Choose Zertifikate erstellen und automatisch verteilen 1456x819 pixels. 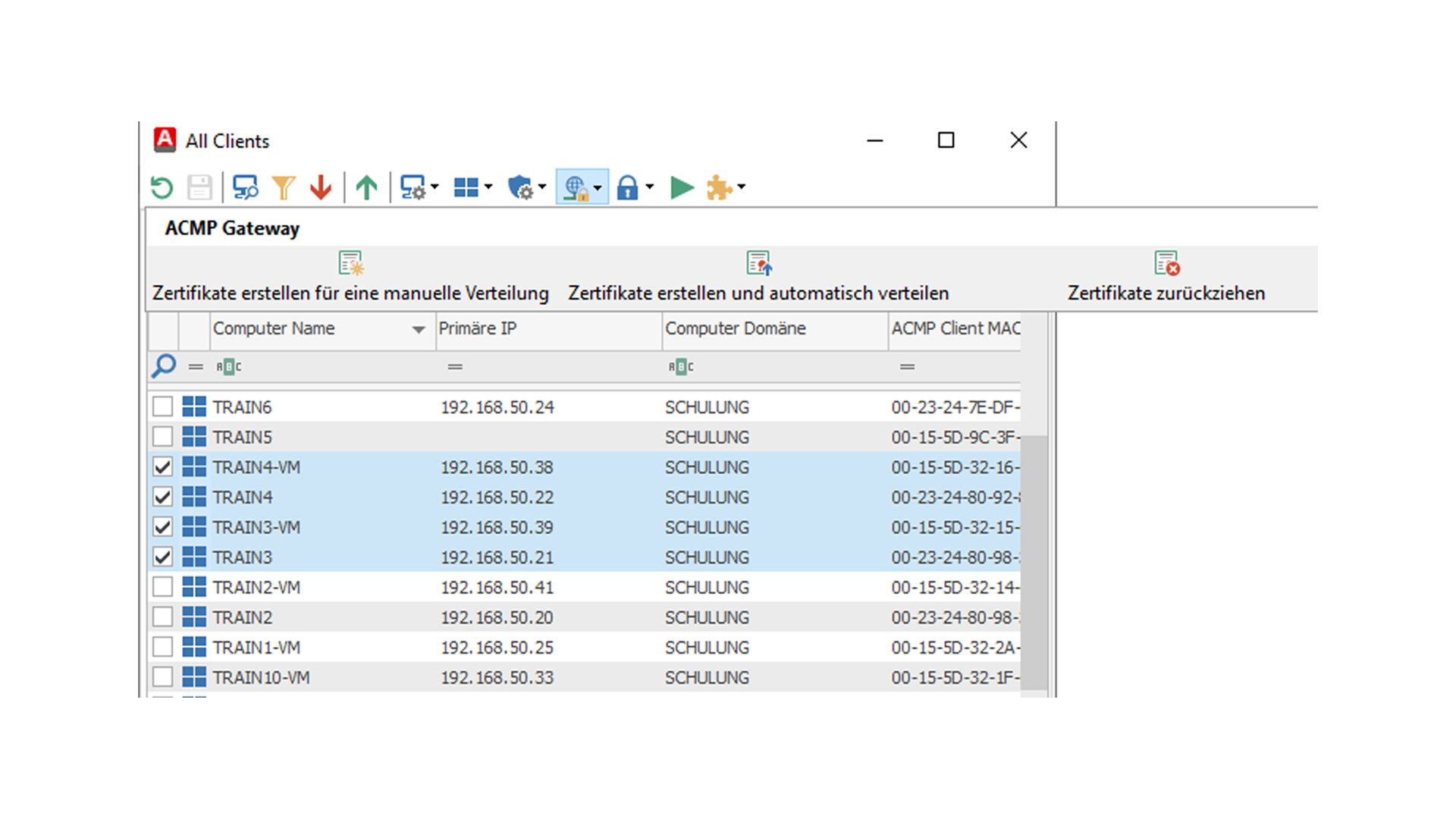tap(758, 278)
